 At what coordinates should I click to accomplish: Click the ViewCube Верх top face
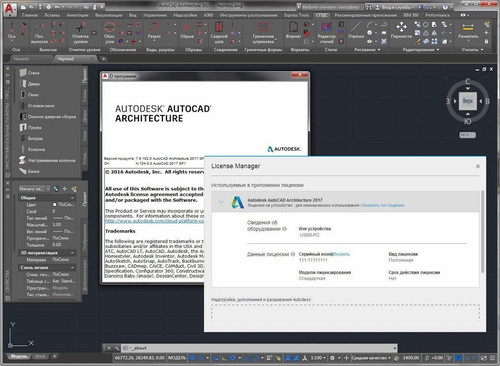468,101
